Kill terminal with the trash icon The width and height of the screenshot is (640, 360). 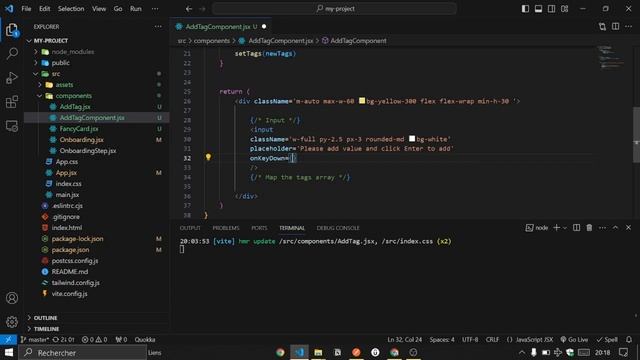pyautogui.click(x=589, y=228)
